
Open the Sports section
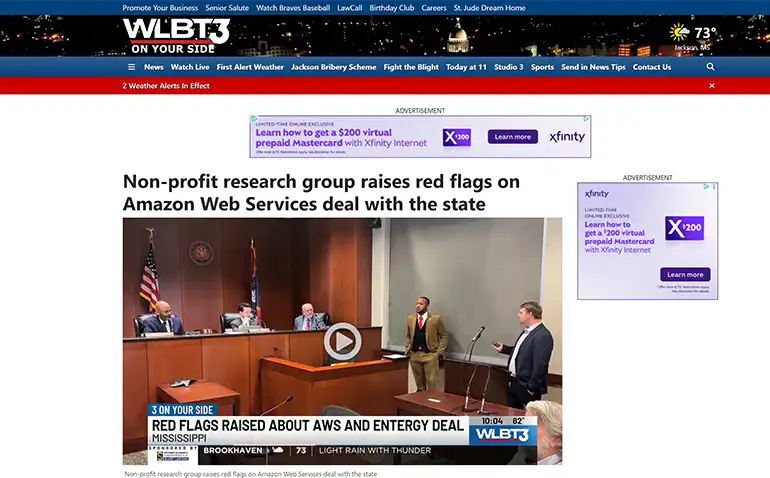tap(542, 67)
